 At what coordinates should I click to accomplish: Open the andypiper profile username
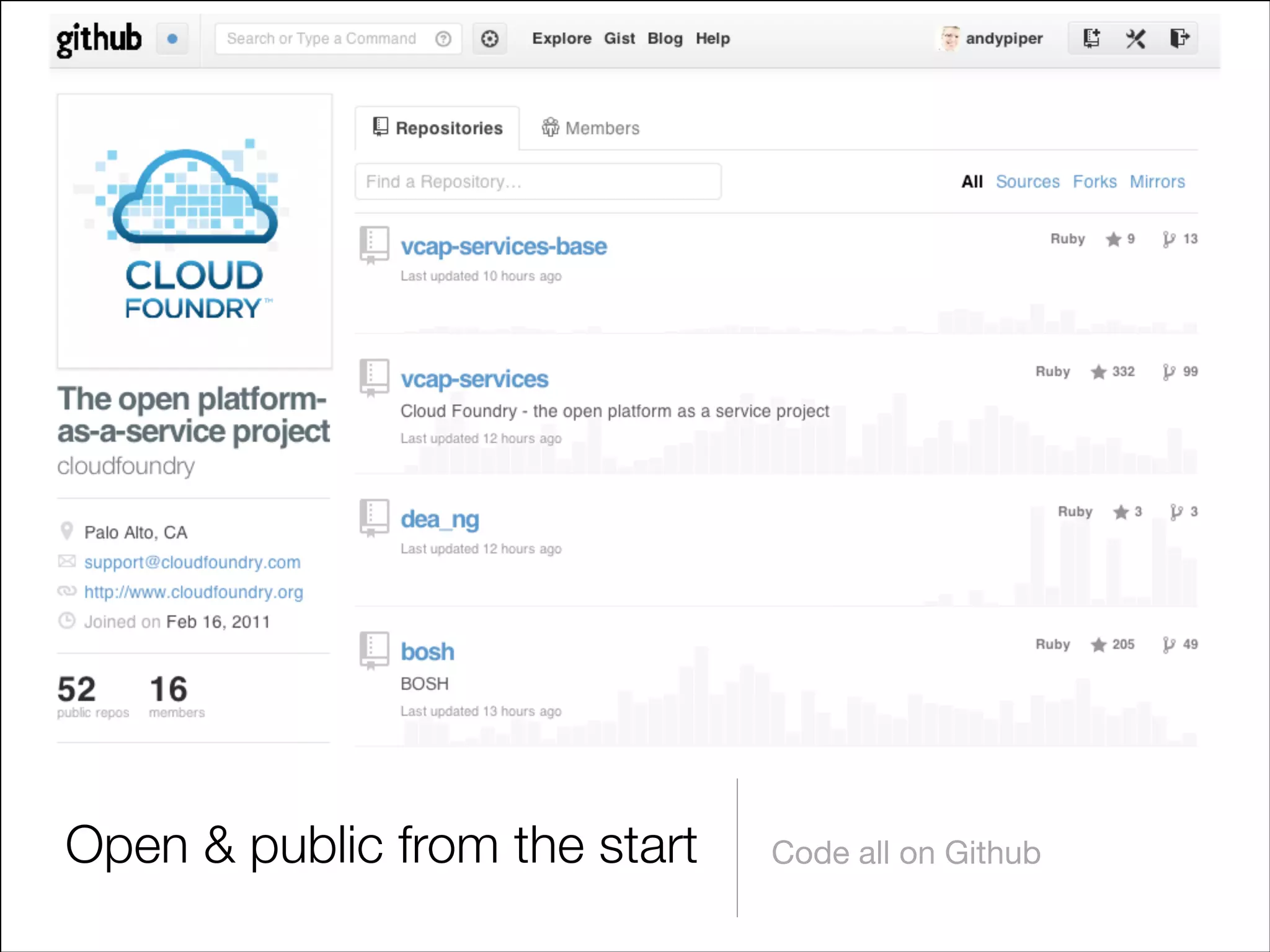pyautogui.click(x=1004, y=38)
